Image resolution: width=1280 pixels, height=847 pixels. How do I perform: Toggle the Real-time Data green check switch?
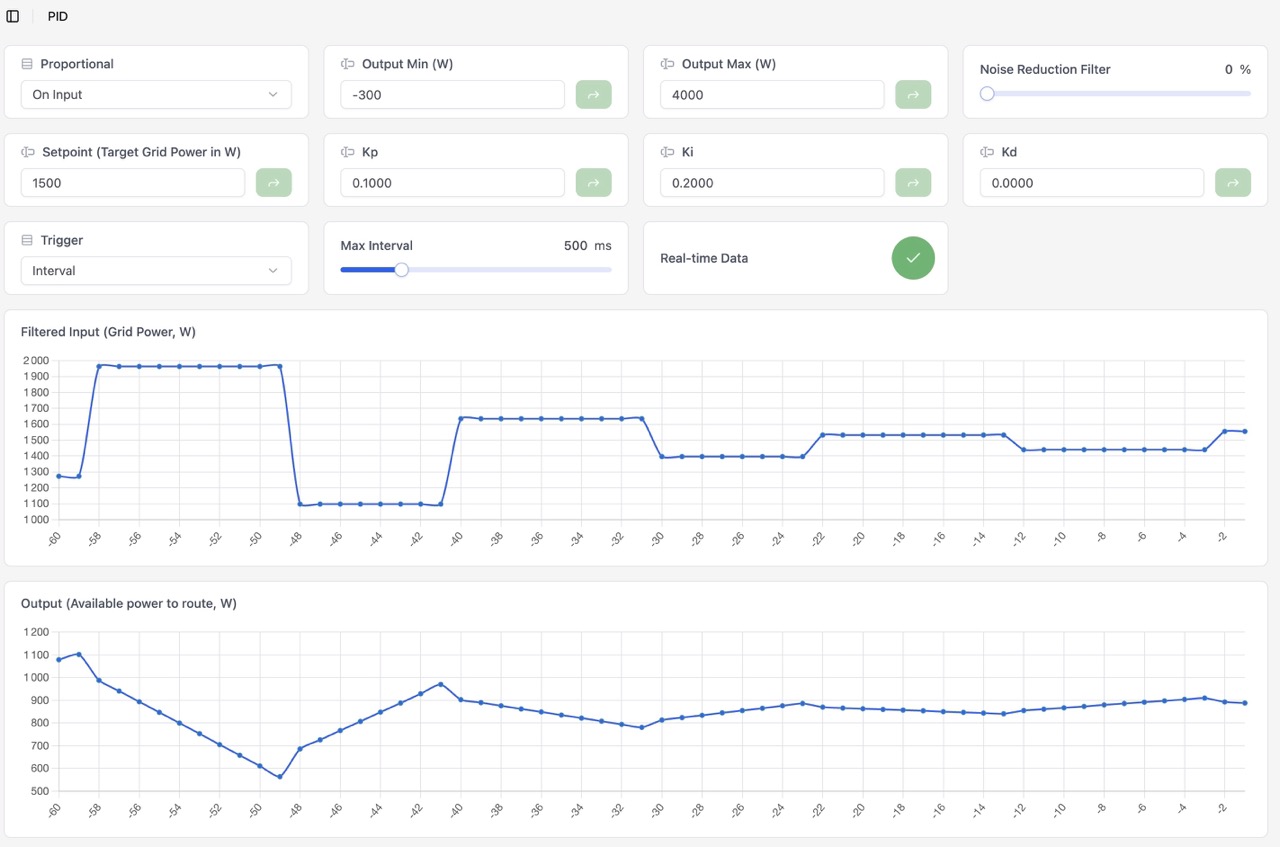(x=913, y=258)
